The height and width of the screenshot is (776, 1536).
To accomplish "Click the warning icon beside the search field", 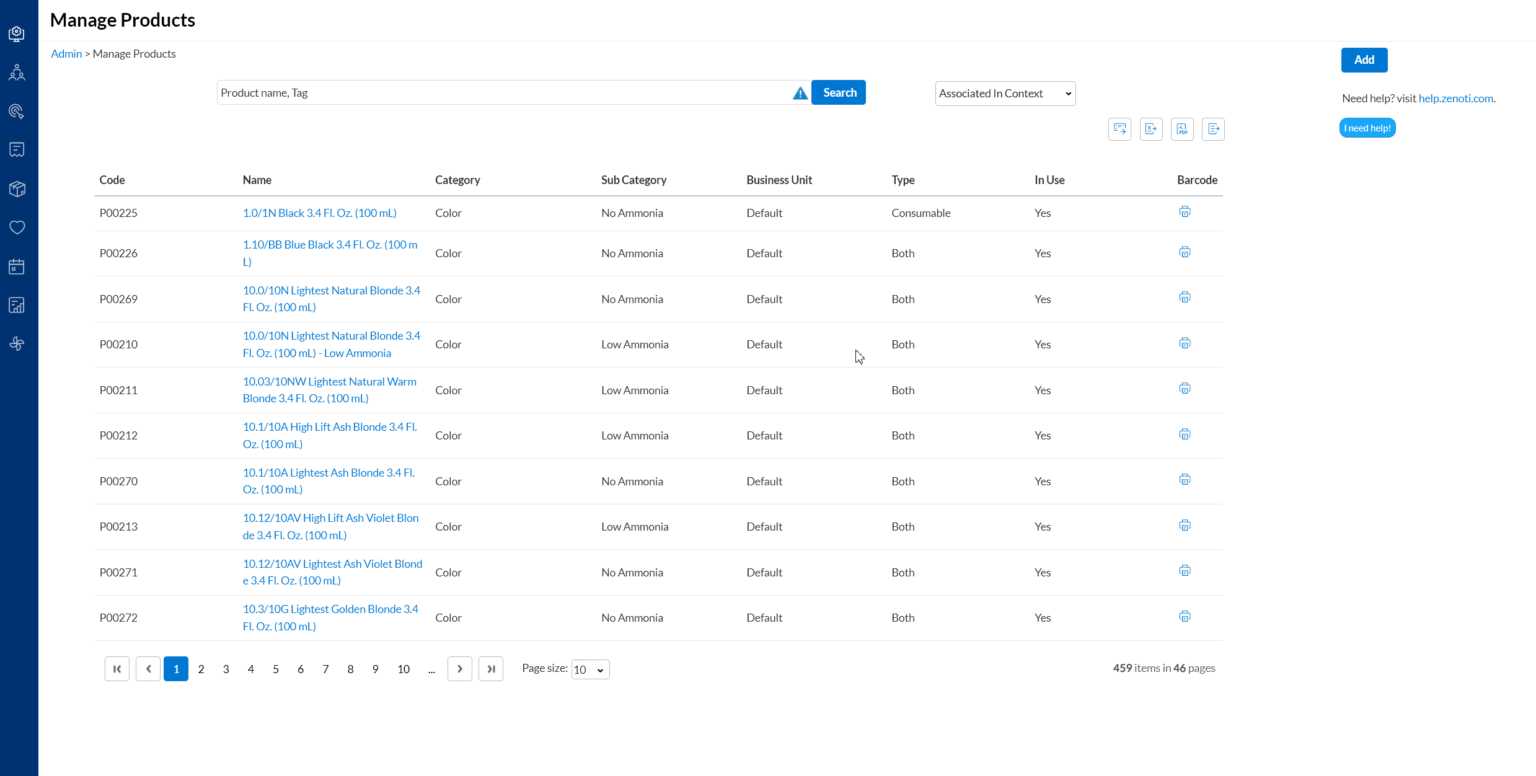I will 799,92.
